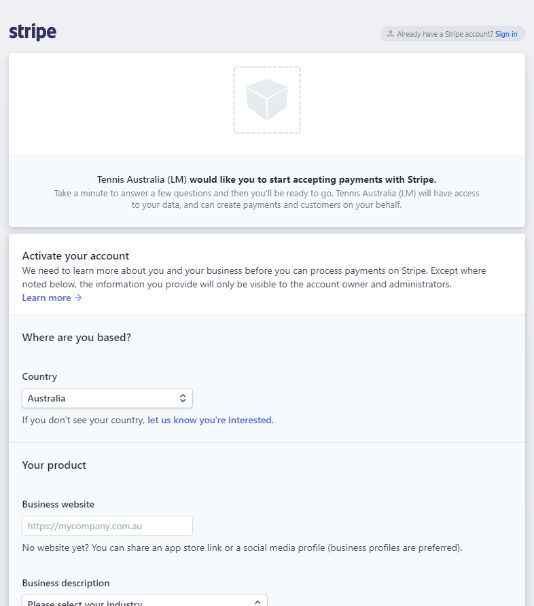Click the Activate your account heading
534x606 pixels.
click(75, 256)
